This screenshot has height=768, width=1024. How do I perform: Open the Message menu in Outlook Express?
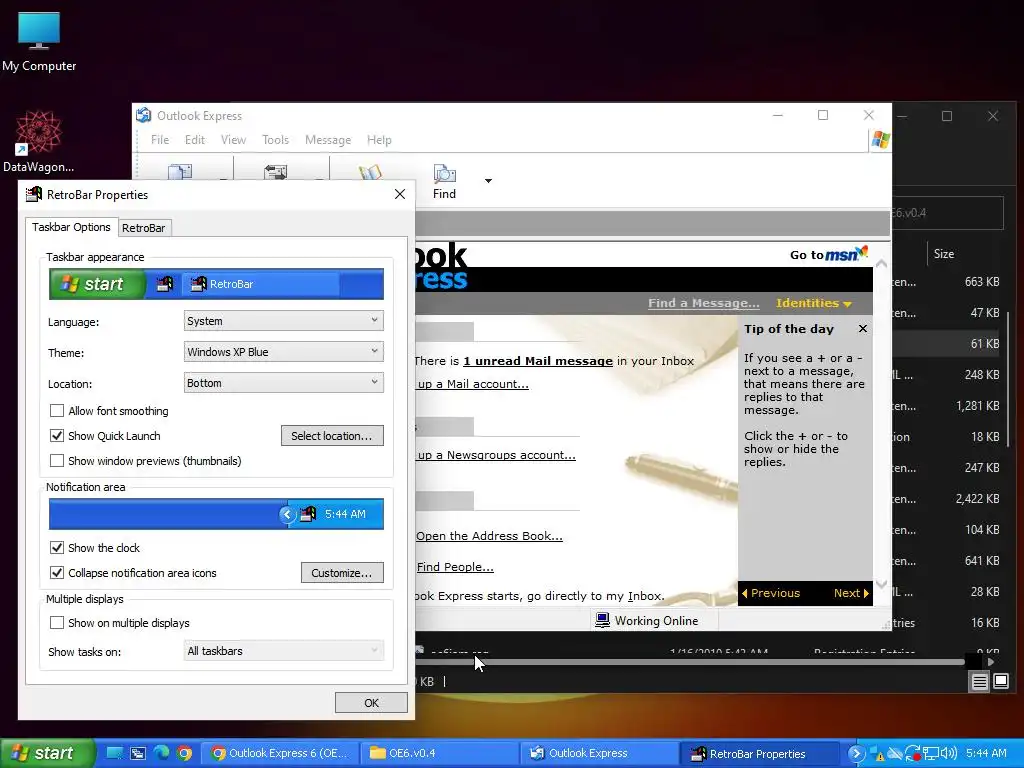[328, 140]
